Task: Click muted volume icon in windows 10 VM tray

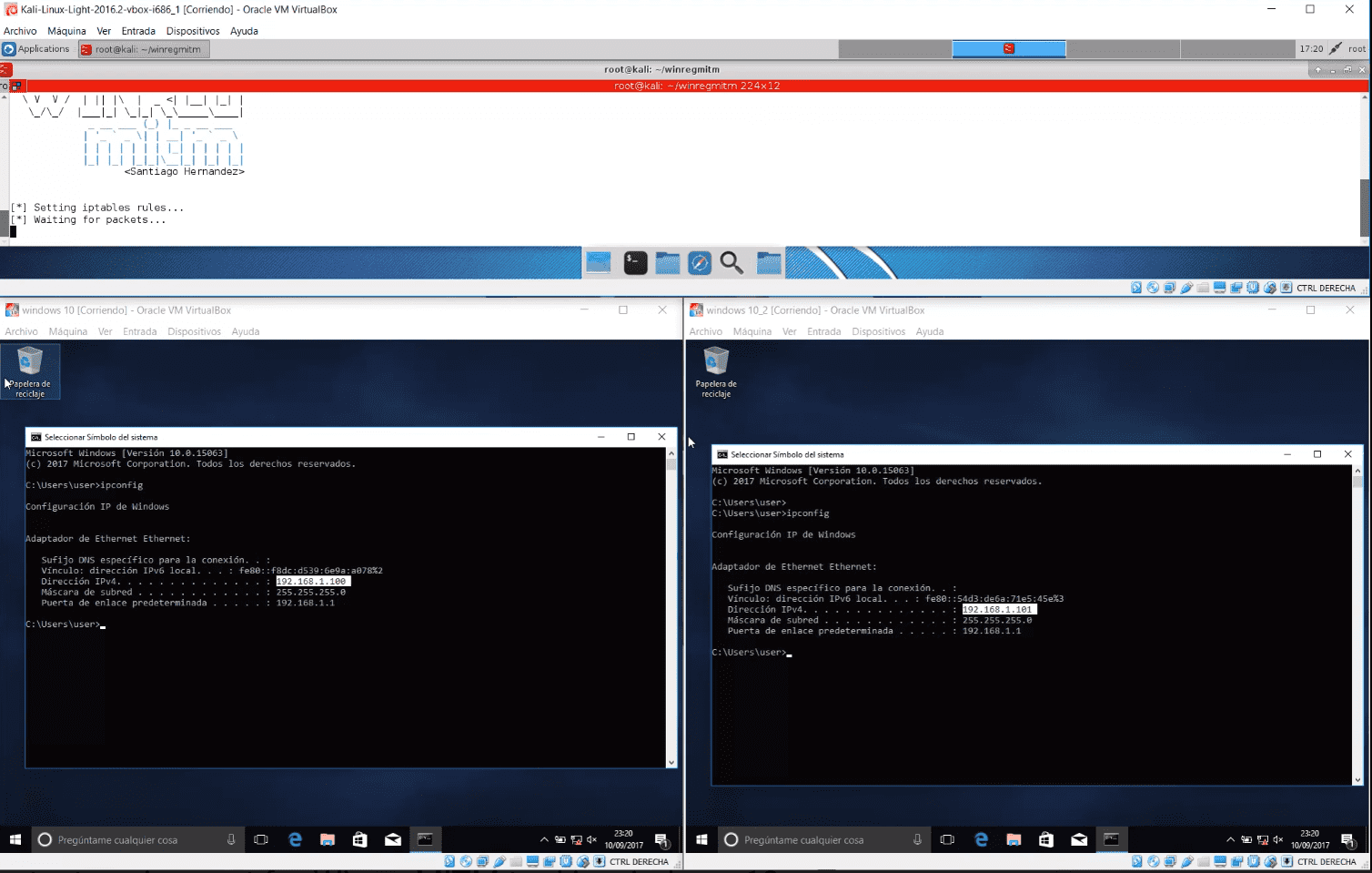Action: click(x=591, y=839)
